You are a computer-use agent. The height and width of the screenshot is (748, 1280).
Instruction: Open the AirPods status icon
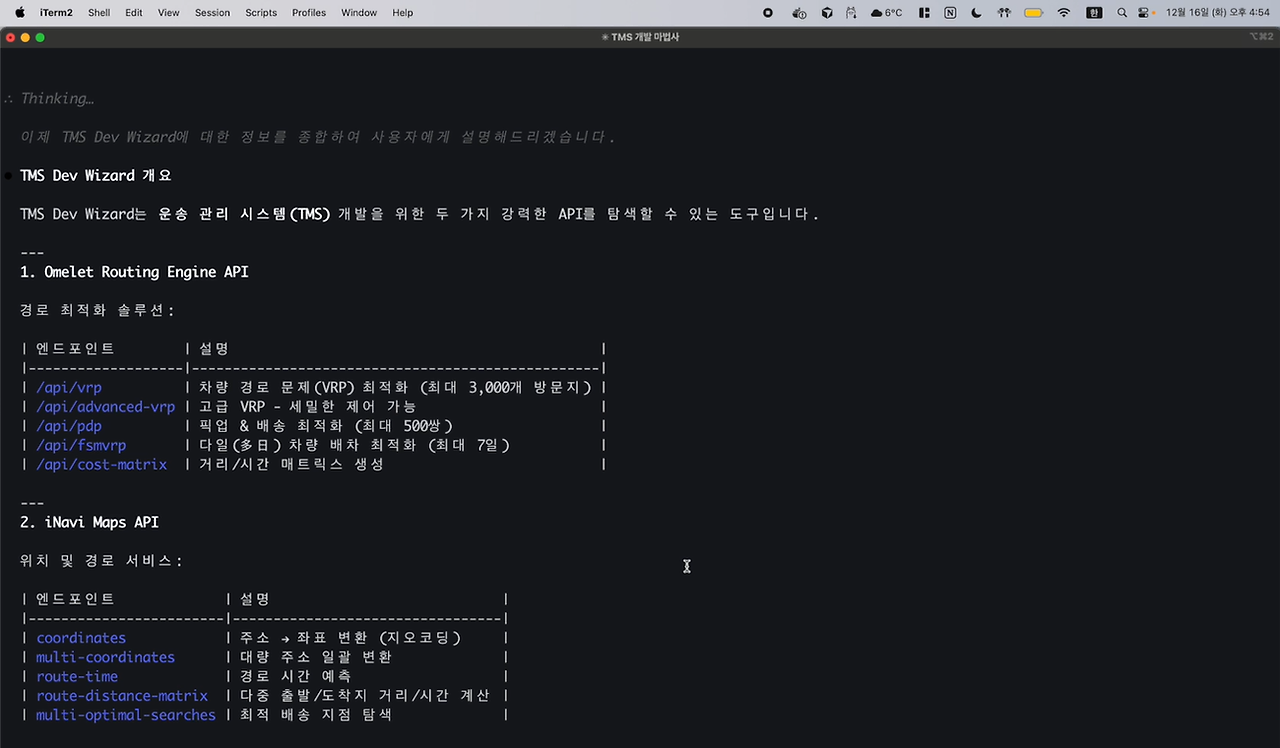[x=1005, y=13]
